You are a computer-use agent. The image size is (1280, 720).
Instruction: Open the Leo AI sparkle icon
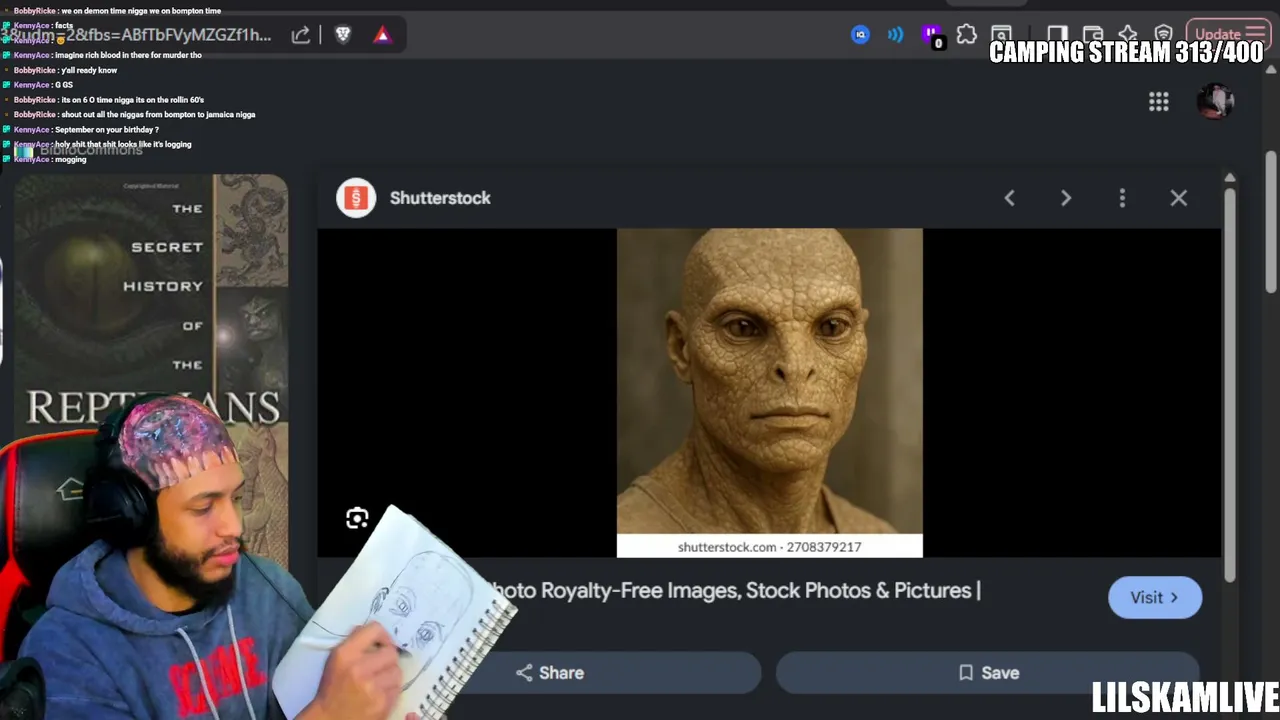point(1128,35)
